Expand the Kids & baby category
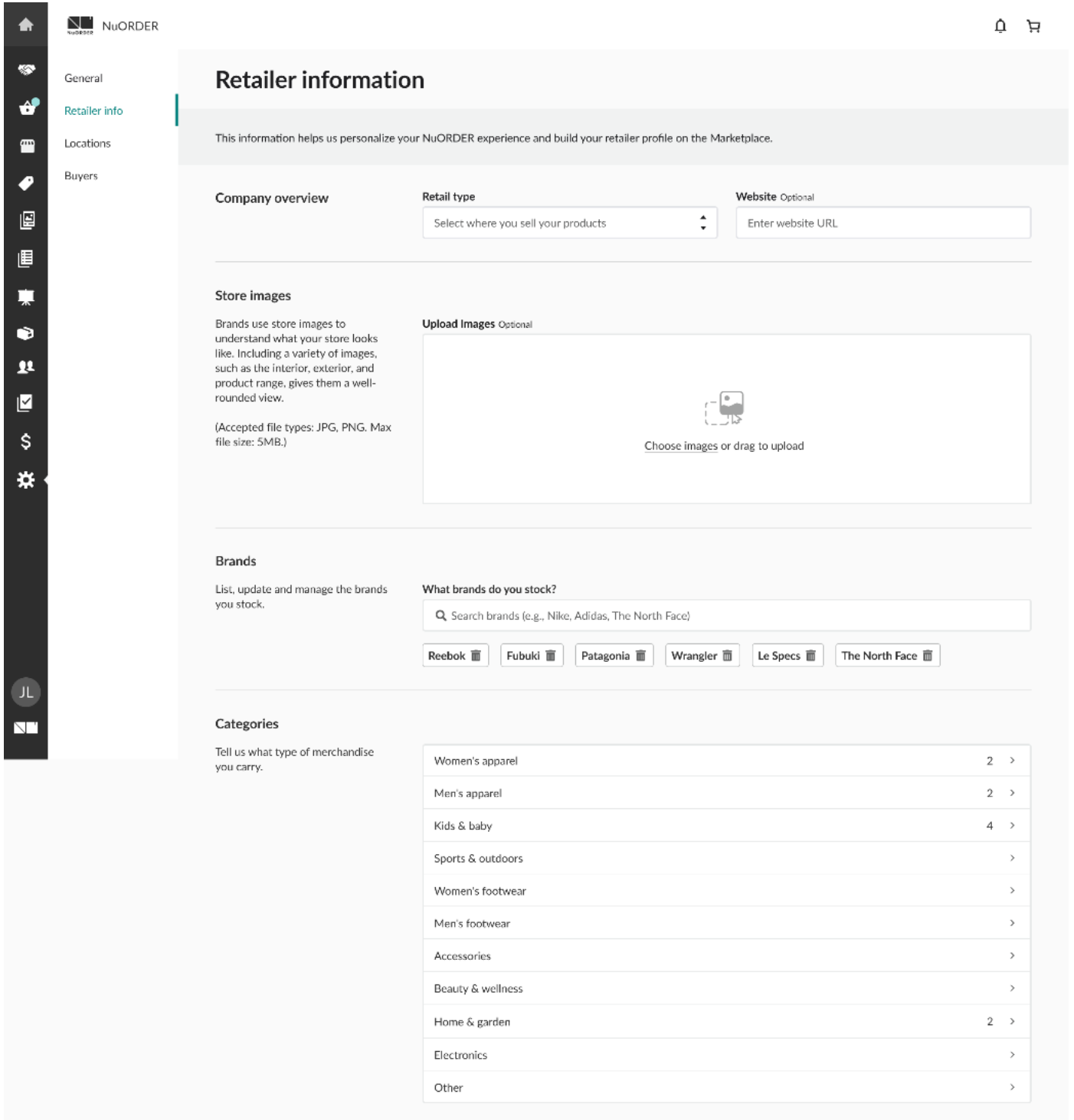The height and width of the screenshot is (1120, 1074). pyautogui.click(x=725, y=826)
